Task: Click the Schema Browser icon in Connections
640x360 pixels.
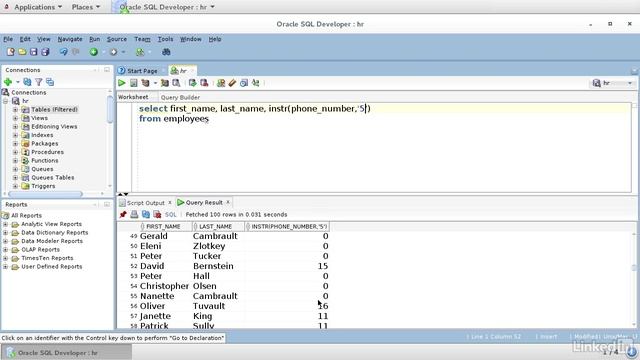Action: coord(50,82)
